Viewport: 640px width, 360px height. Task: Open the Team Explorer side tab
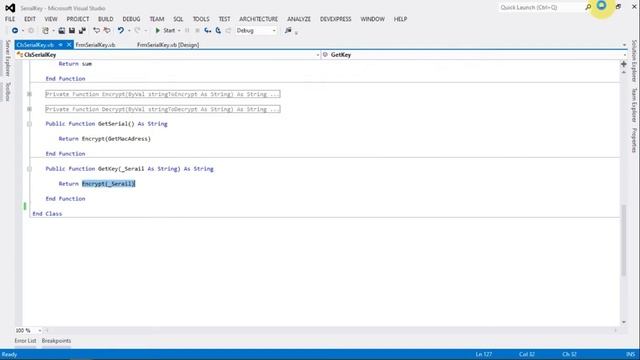click(x=634, y=105)
